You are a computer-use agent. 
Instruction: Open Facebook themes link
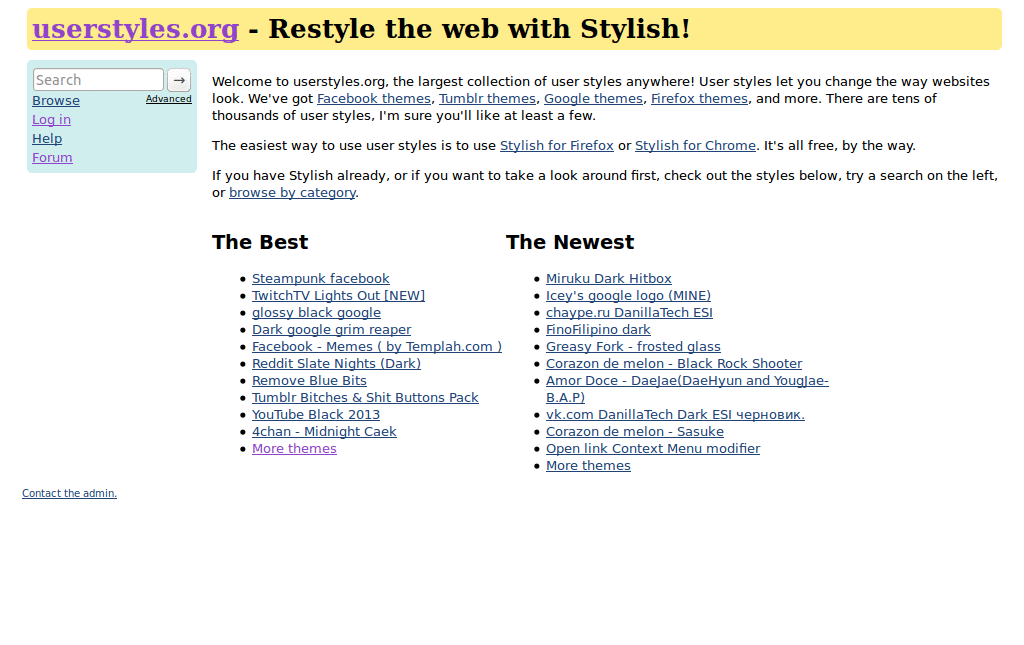point(374,99)
